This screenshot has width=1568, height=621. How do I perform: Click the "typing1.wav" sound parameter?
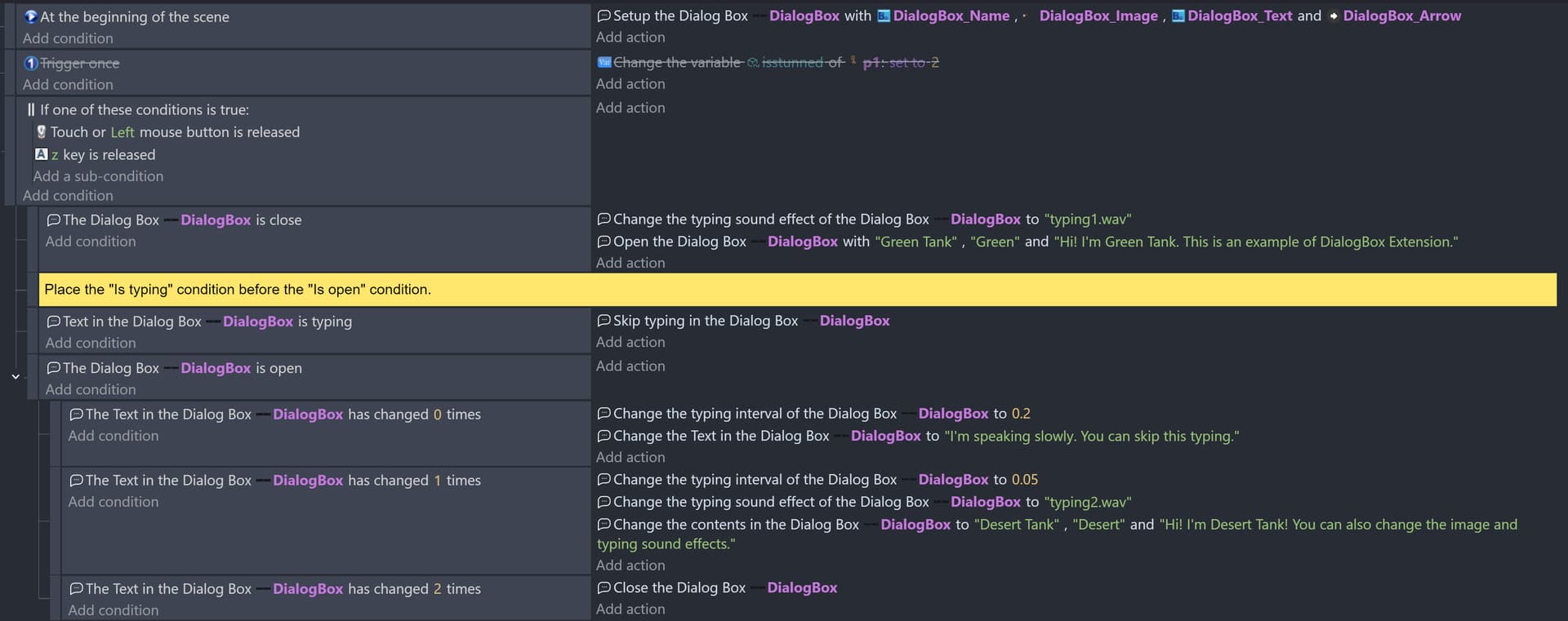(1087, 220)
